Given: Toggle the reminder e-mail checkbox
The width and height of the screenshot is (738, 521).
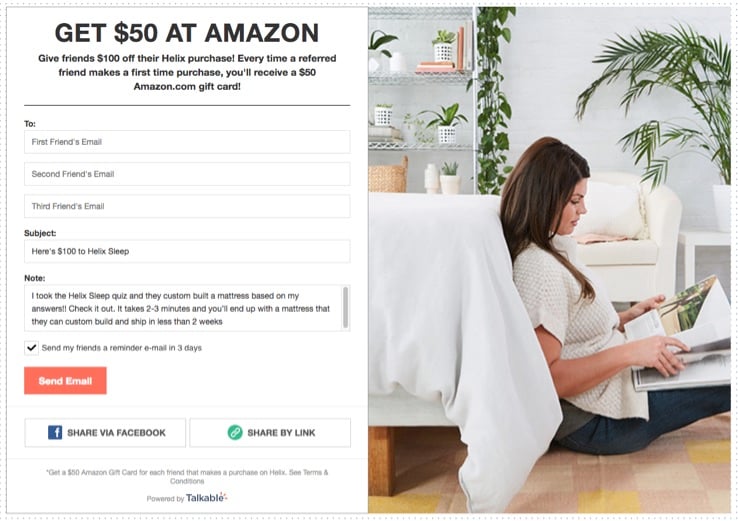Looking at the screenshot, I should (x=32, y=348).
